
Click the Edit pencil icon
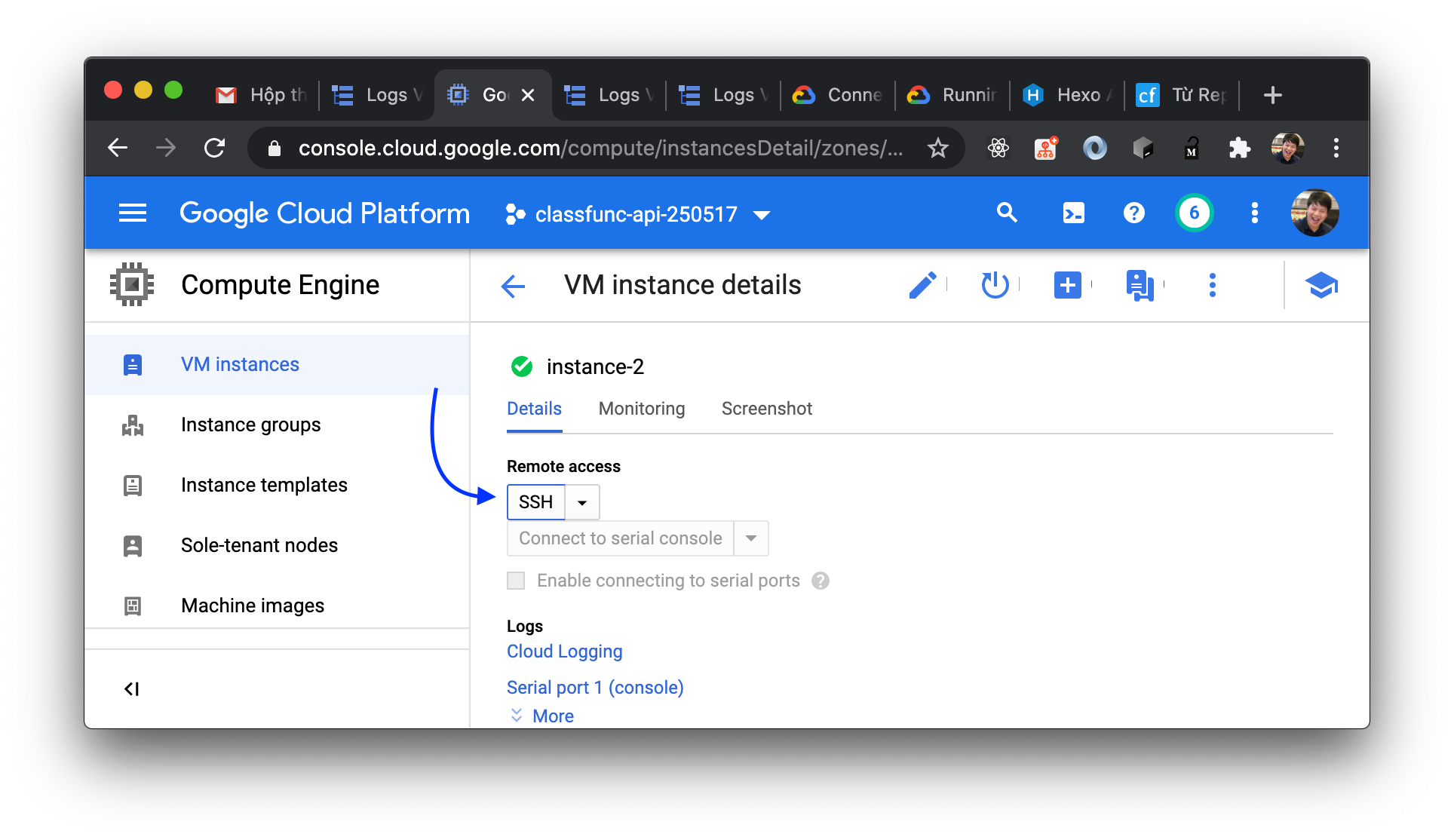pyautogui.click(x=922, y=285)
